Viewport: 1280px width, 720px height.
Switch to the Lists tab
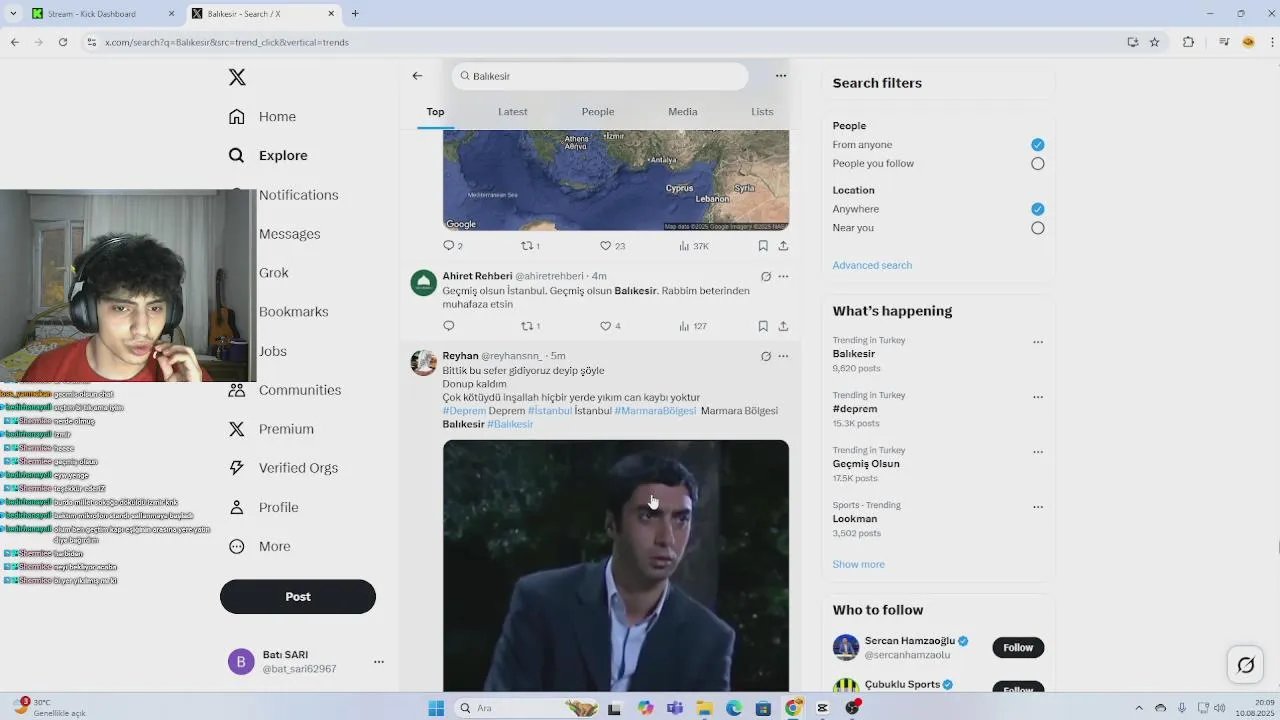point(762,112)
